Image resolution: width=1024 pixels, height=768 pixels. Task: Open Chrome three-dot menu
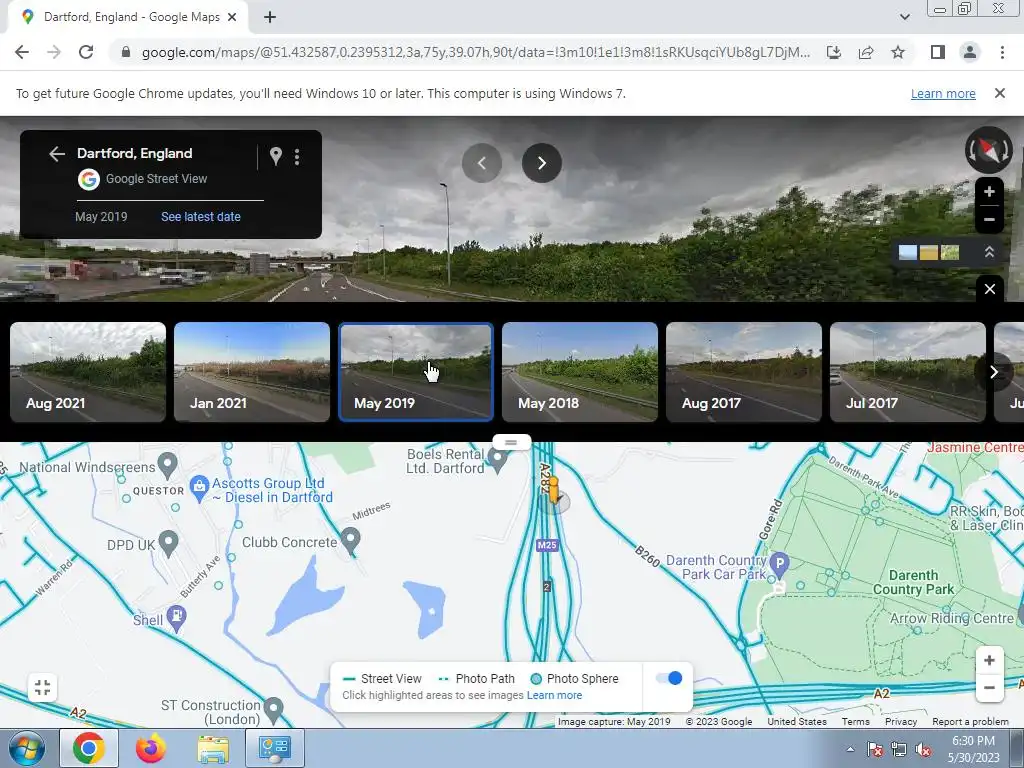1002,52
